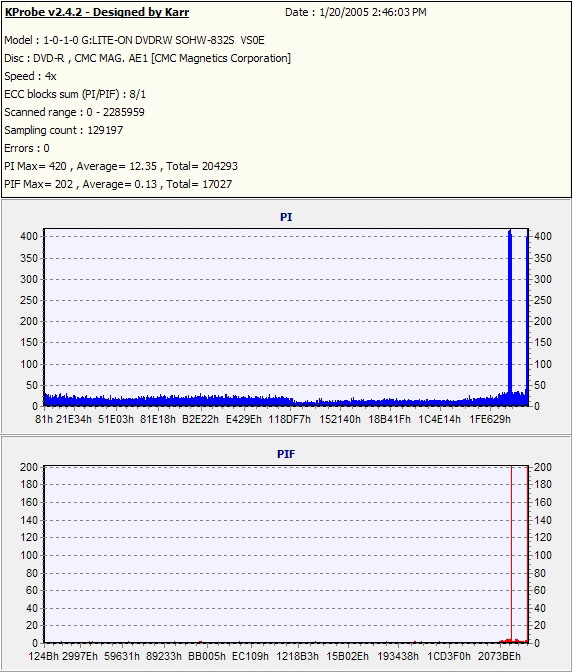
Task: Click the Scanned range line
Action: click(x=75, y=112)
